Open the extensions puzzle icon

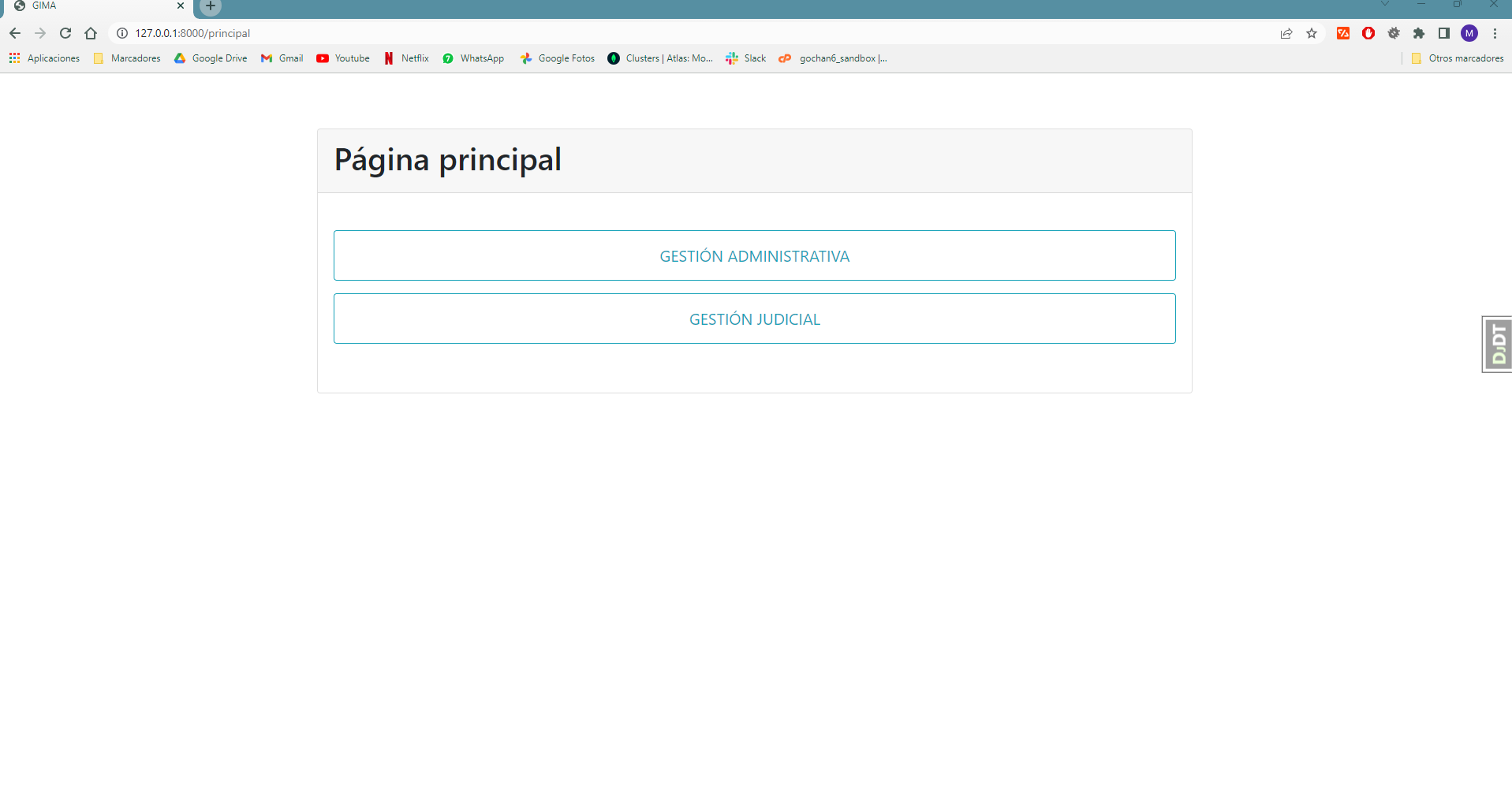click(x=1419, y=33)
